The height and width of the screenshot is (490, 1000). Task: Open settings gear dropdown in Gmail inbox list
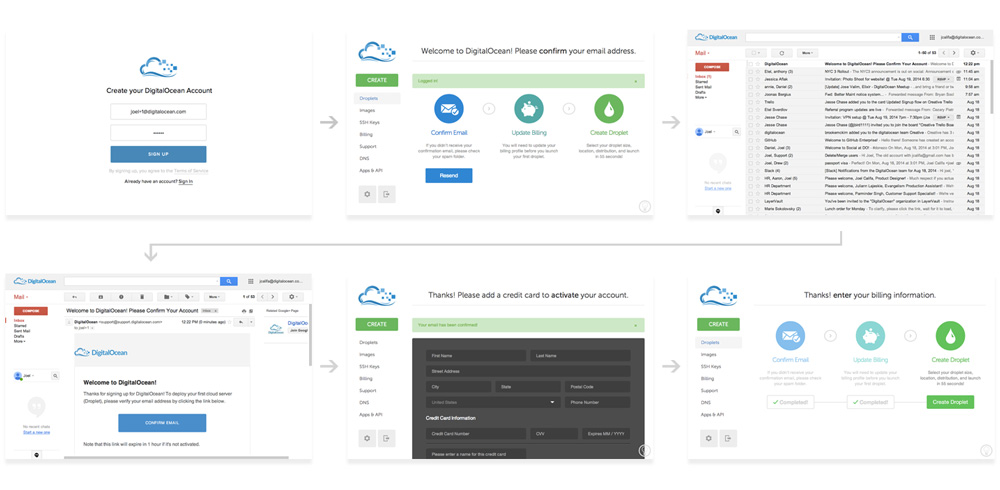click(x=974, y=53)
